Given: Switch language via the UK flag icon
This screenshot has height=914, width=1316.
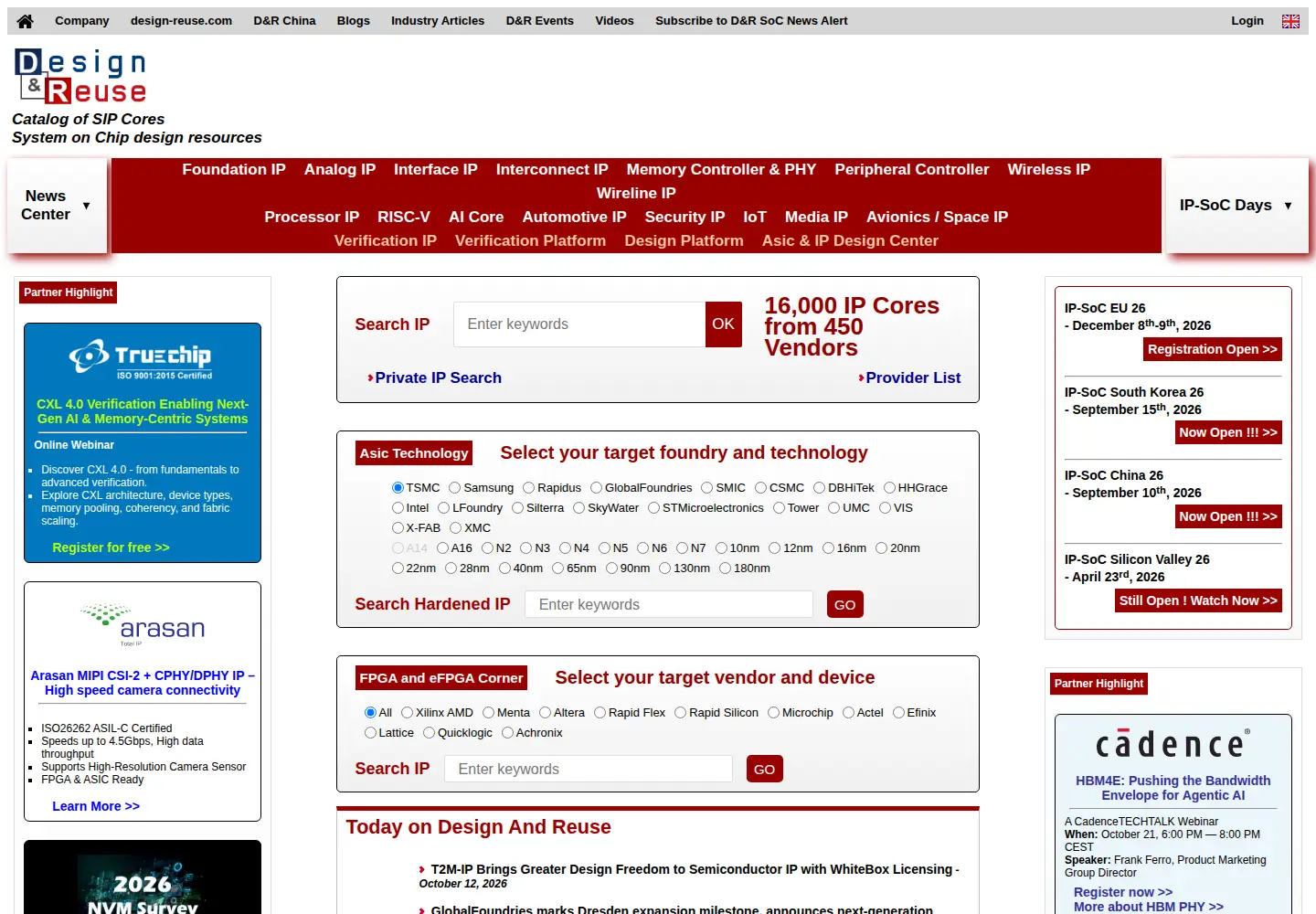Looking at the screenshot, I should 1290,21.
